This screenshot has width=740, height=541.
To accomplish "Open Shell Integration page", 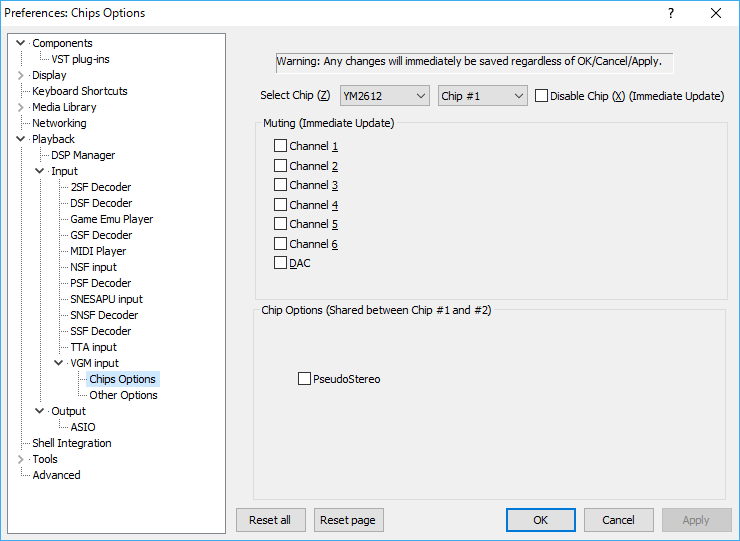I will tap(72, 443).
